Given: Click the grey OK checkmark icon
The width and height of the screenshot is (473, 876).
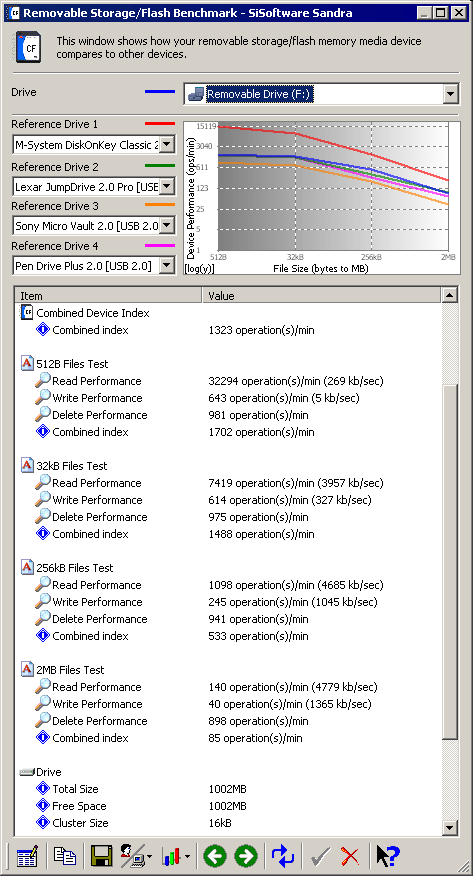Looking at the screenshot, I should click(321, 856).
